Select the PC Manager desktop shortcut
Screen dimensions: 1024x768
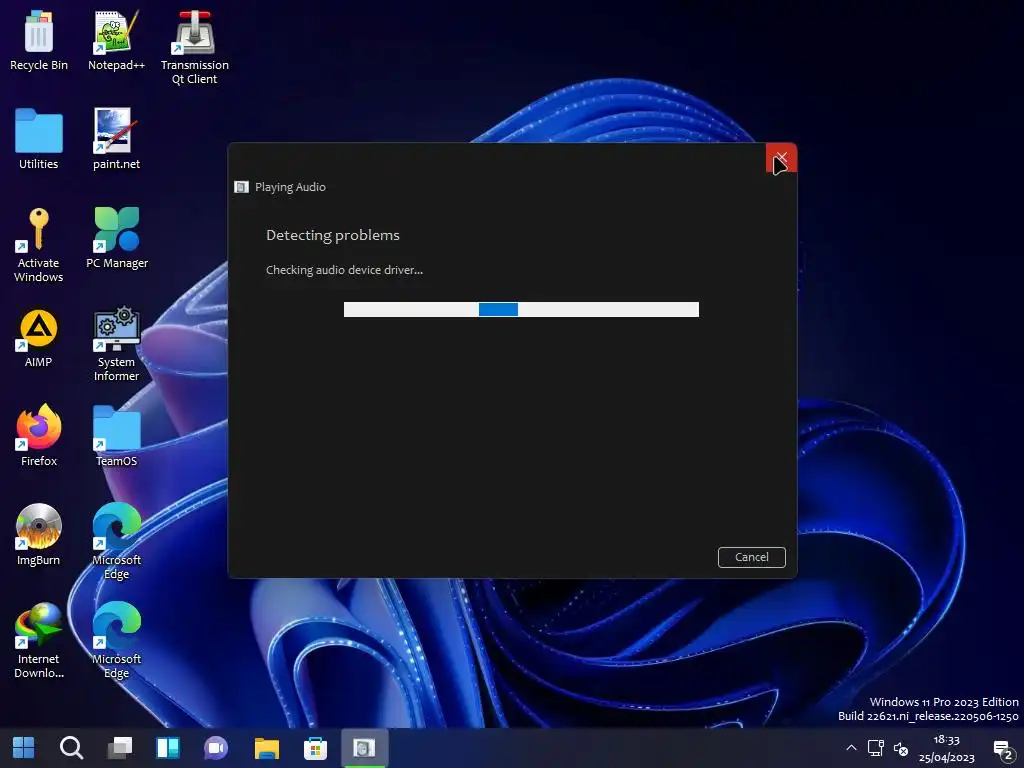117,238
